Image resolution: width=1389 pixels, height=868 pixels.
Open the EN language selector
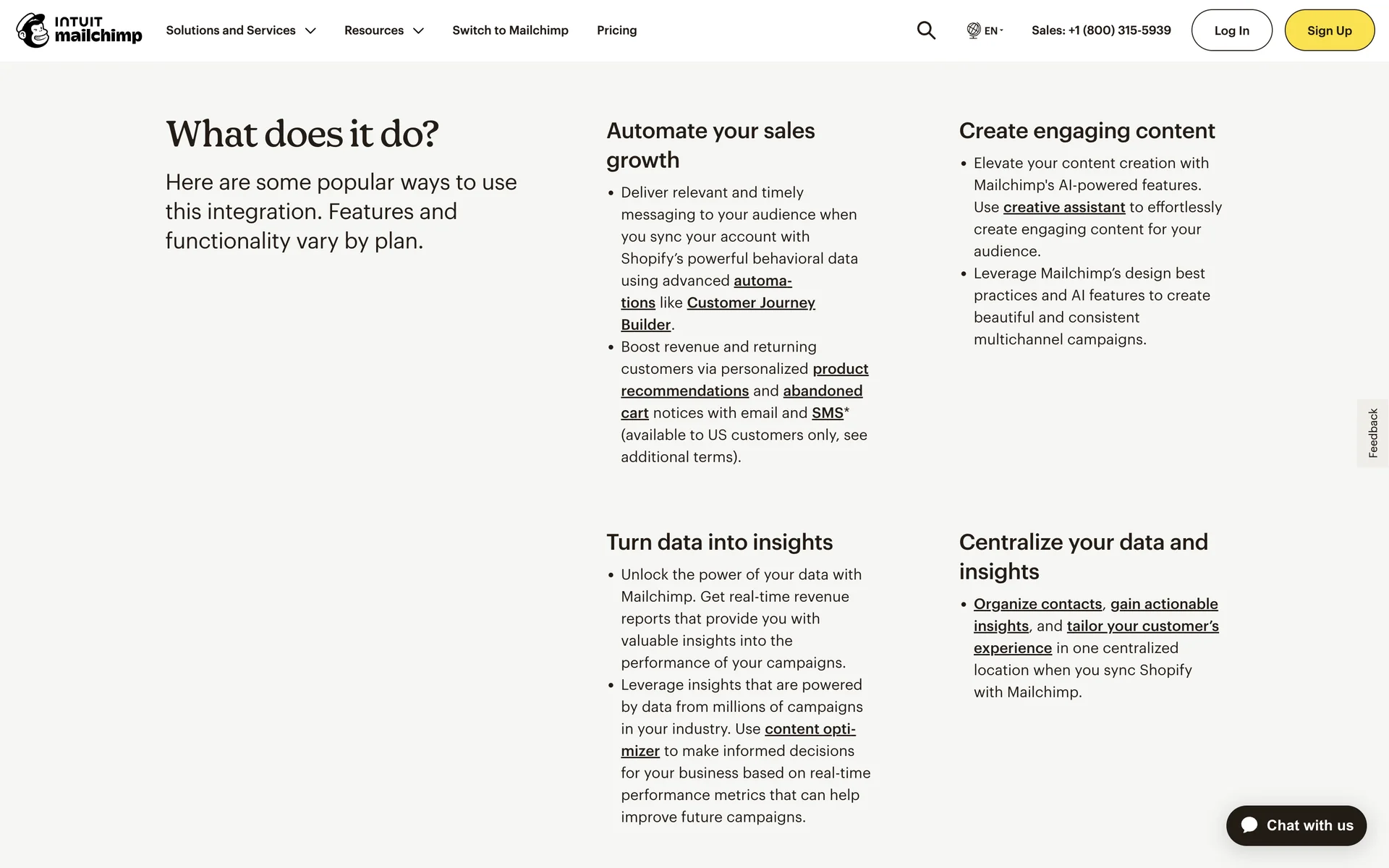[992, 31]
